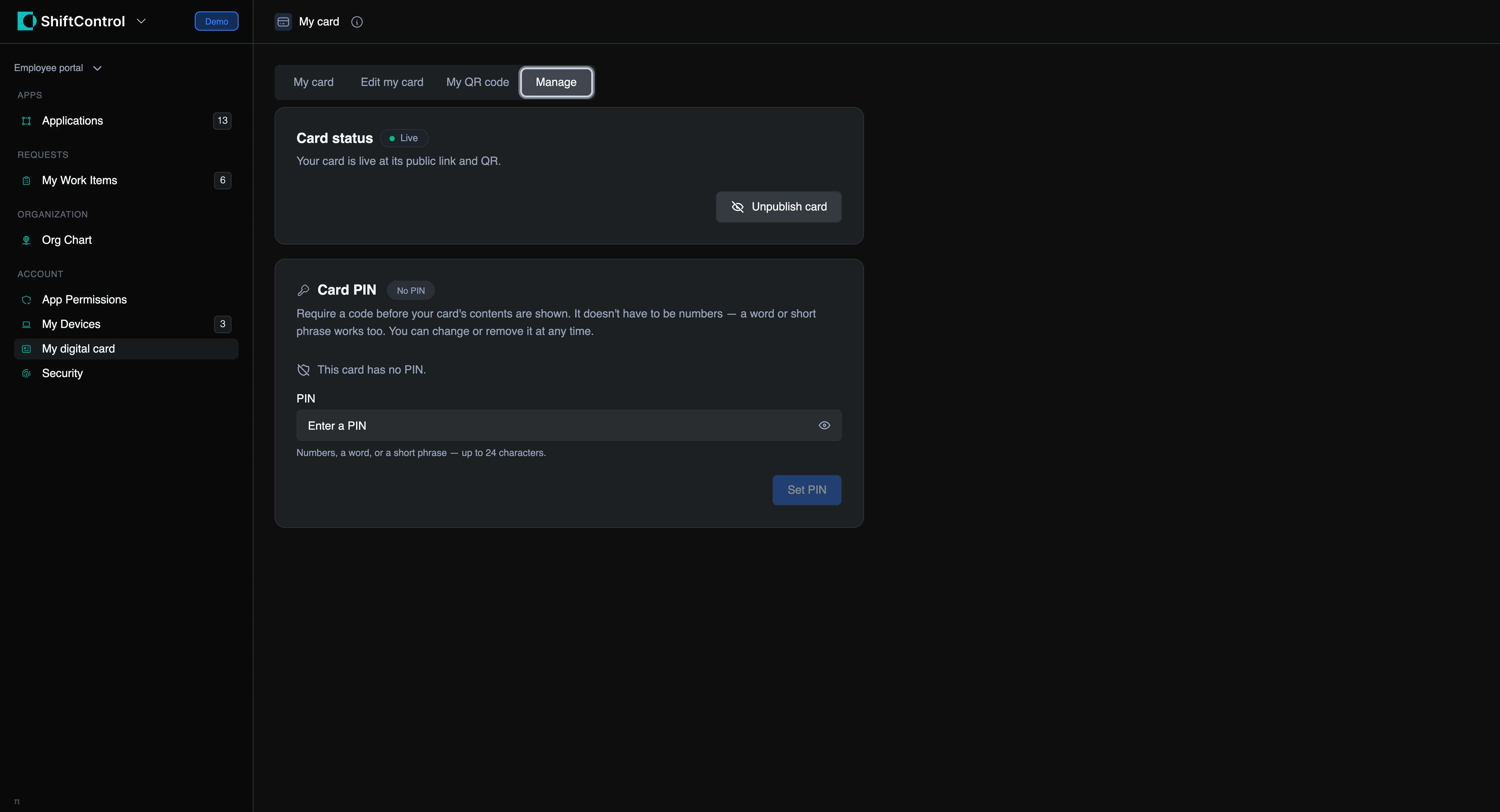Click the PIN field label
The height and width of the screenshot is (812, 1500).
pyautogui.click(x=306, y=399)
